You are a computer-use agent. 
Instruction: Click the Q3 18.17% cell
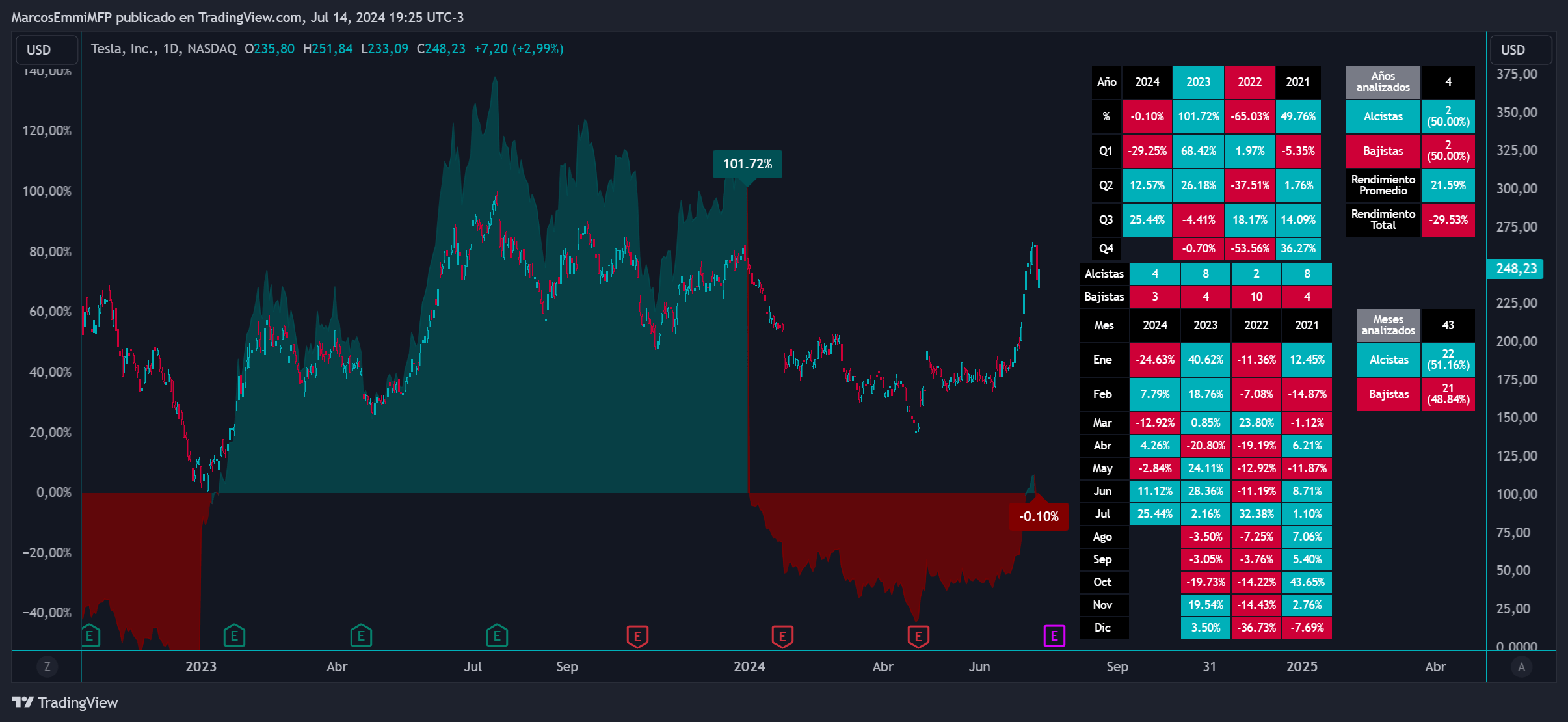pyautogui.click(x=1249, y=220)
